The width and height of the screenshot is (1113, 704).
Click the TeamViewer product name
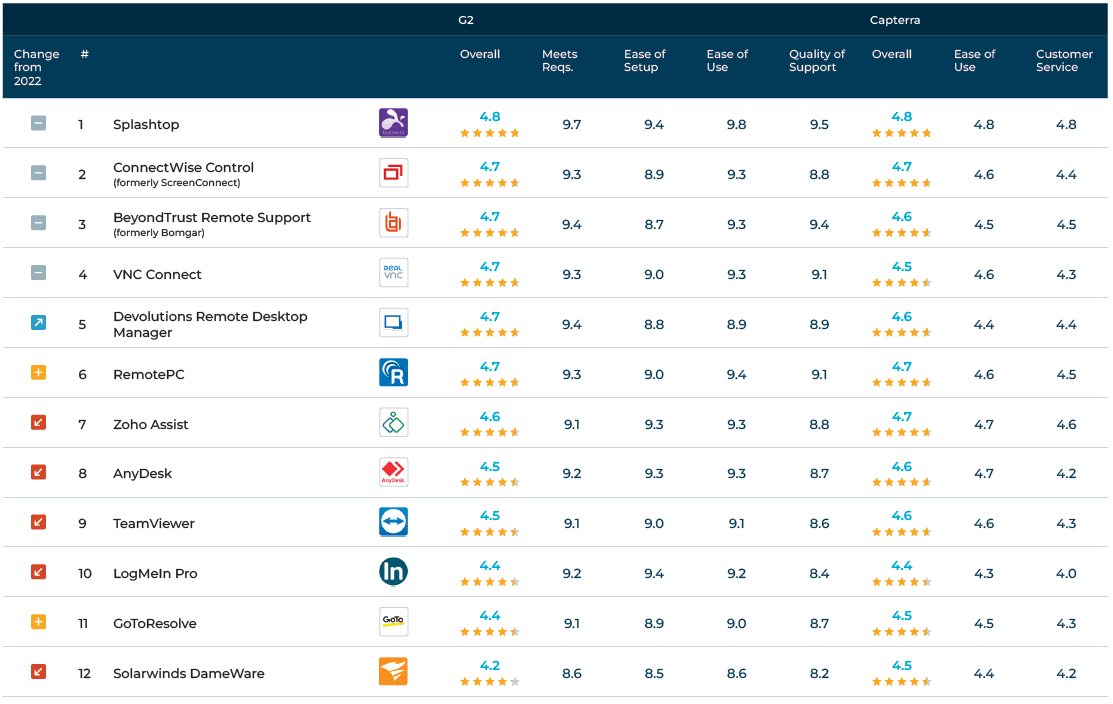pyautogui.click(x=153, y=524)
